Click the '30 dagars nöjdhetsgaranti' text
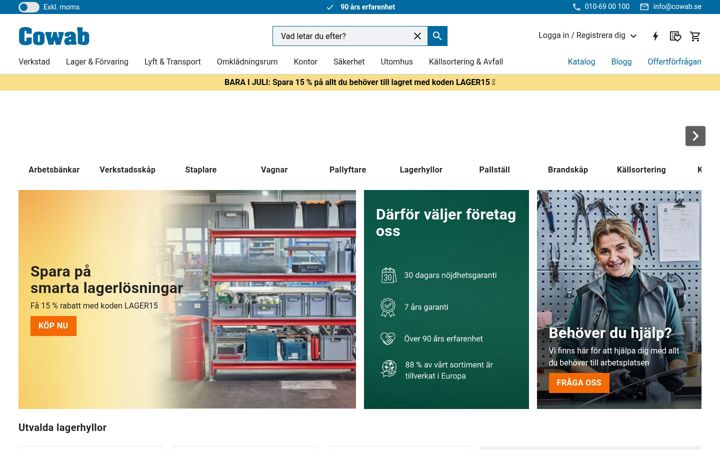 [450, 275]
